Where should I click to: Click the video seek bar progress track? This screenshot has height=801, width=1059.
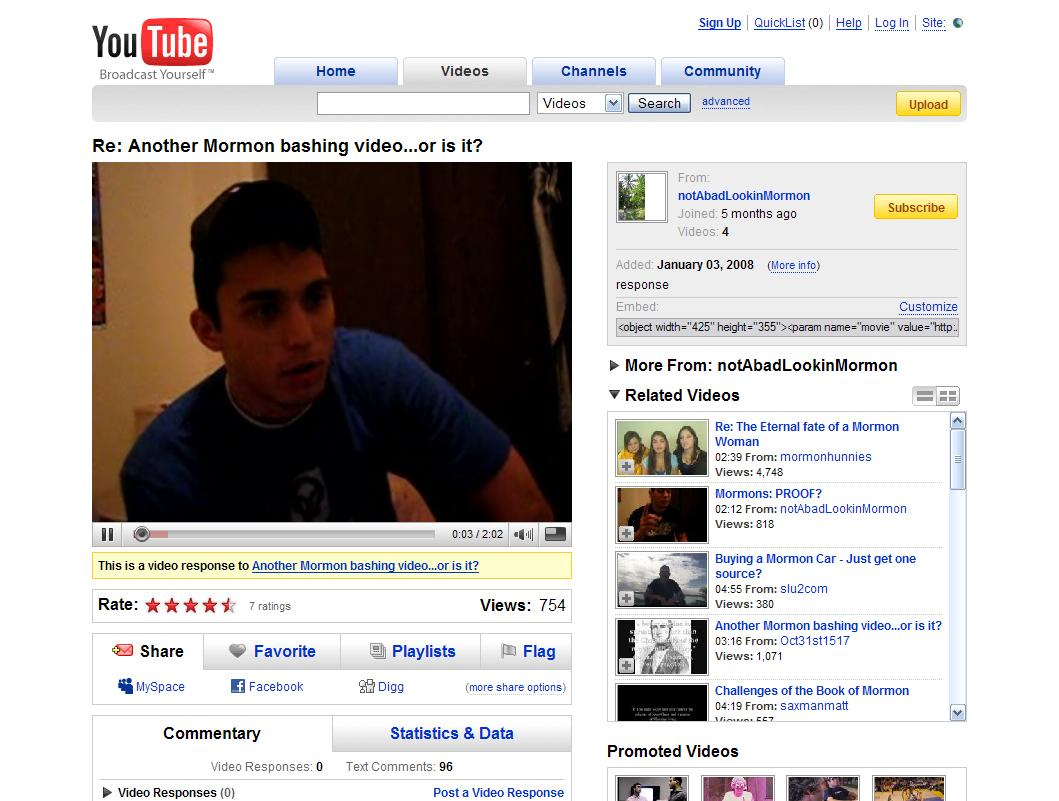pyautogui.click(x=290, y=534)
